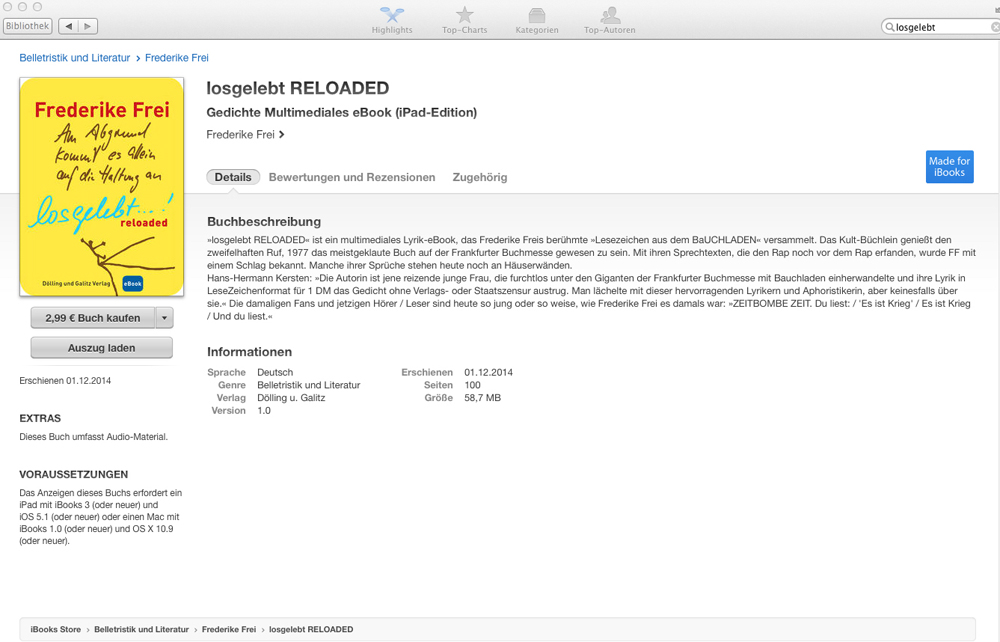This screenshot has width=1000, height=642.
Task: Switch to the Zugehörig tab
Action: tap(480, 177)
